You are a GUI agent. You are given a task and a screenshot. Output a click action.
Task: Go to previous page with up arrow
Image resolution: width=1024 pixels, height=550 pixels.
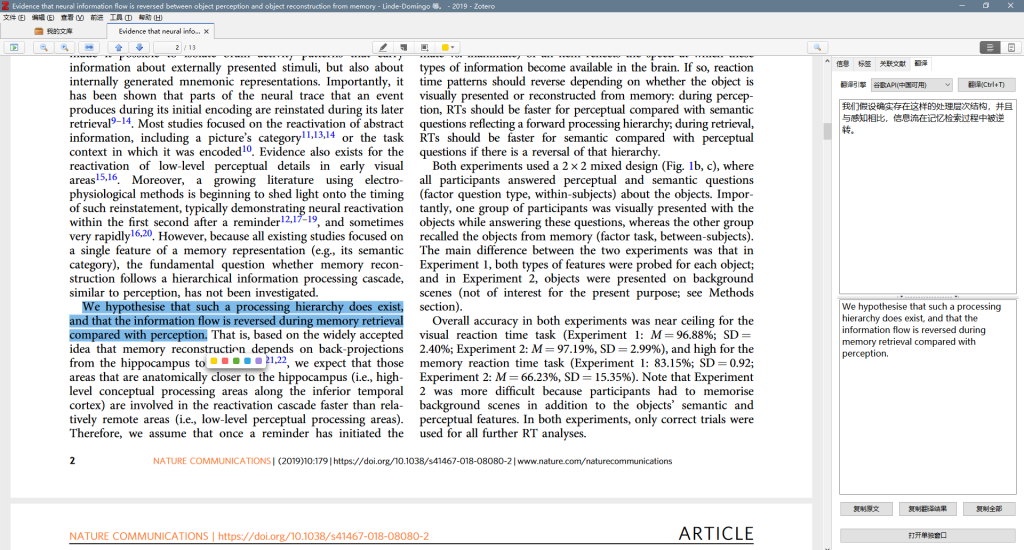118,47
